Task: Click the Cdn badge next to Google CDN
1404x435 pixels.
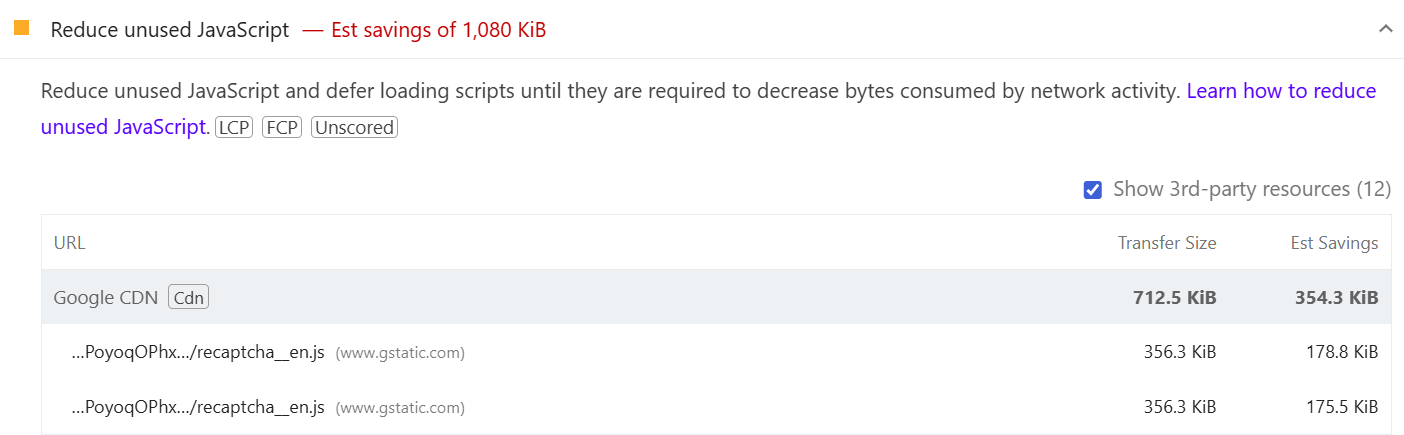Action: pos(189,297)
